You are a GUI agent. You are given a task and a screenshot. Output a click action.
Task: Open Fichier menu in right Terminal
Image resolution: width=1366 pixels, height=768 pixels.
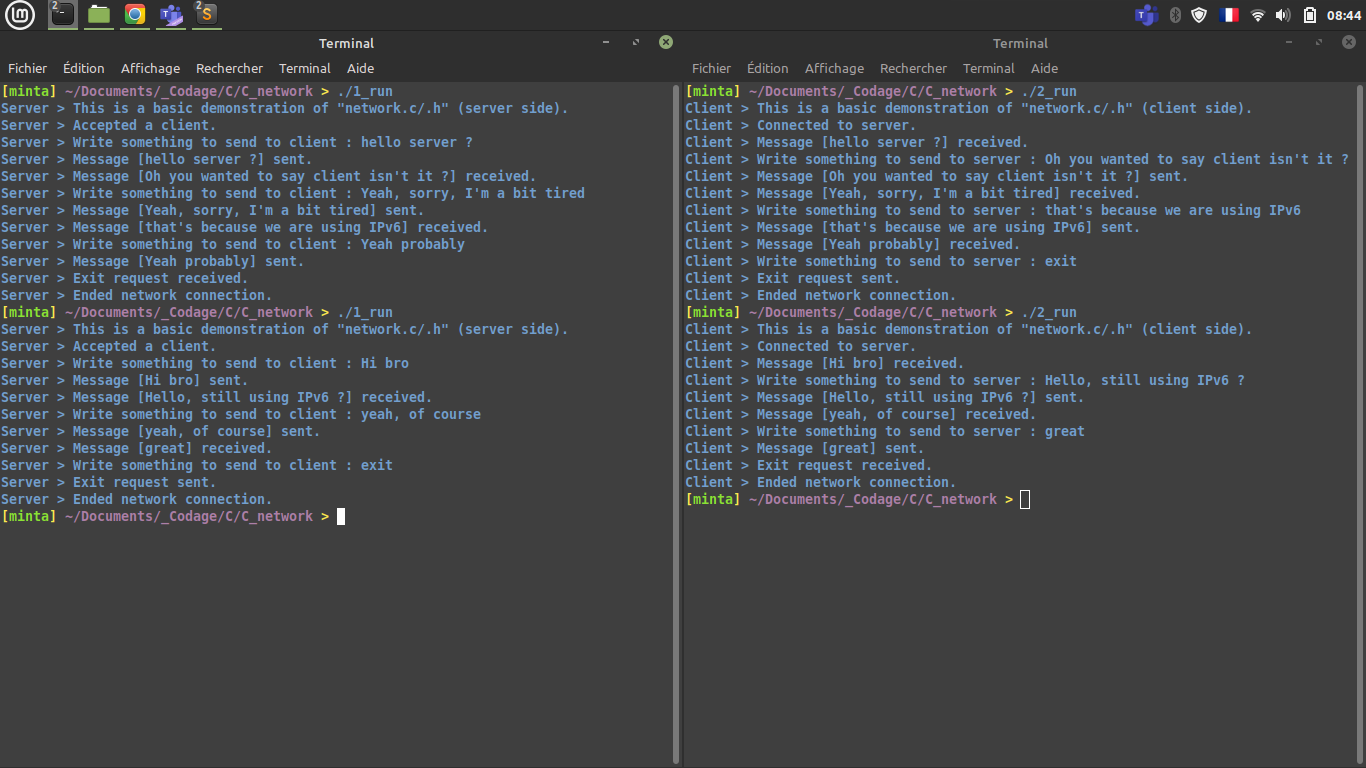712,68
